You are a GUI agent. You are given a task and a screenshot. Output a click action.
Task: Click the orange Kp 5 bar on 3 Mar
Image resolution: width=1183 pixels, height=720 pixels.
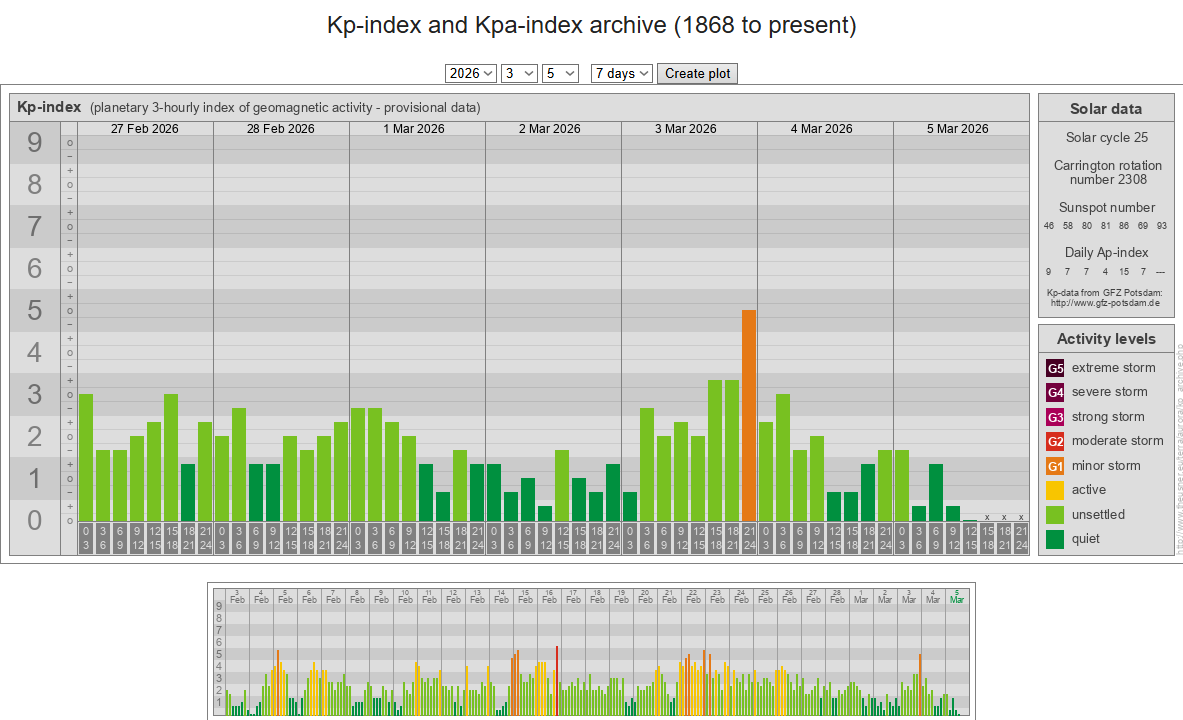click(749, 415)
